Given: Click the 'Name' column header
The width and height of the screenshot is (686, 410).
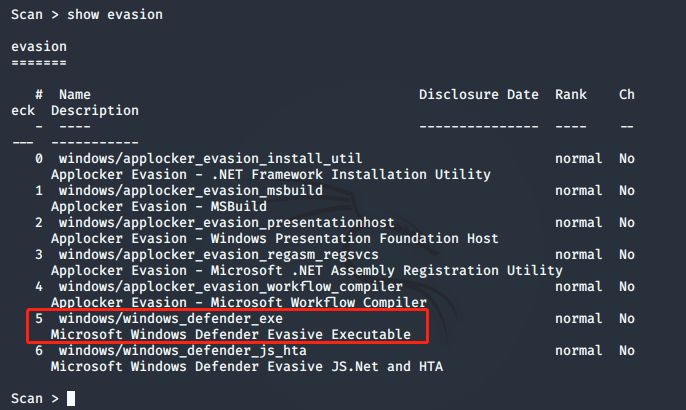Looking at the screenshot, I should (x=75, y=95).
